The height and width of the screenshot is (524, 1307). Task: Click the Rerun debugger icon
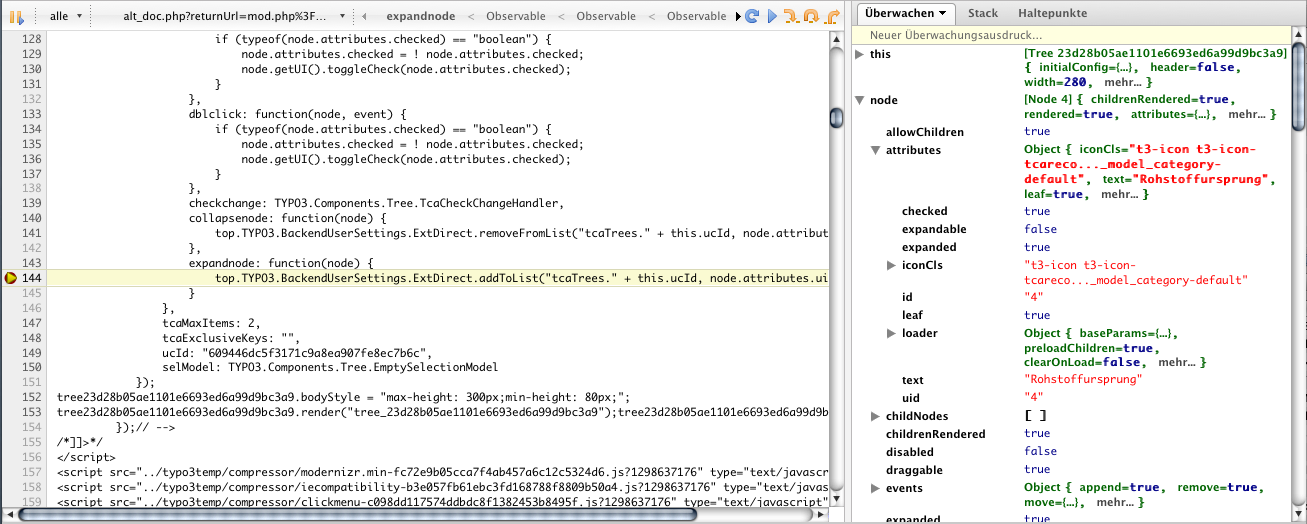pos(752,16)
